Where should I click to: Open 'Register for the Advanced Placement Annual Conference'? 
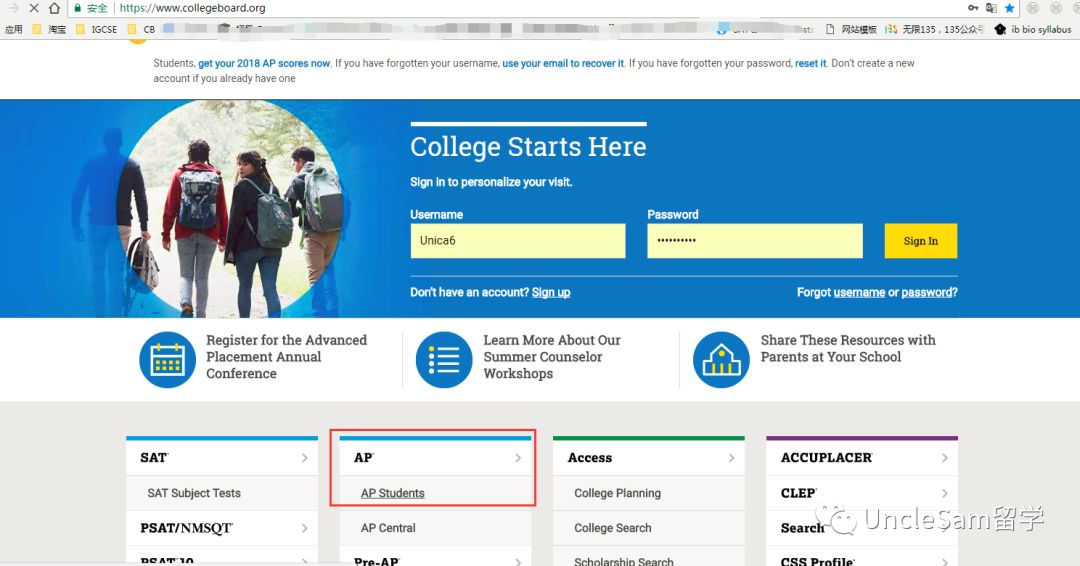point(287,357)
